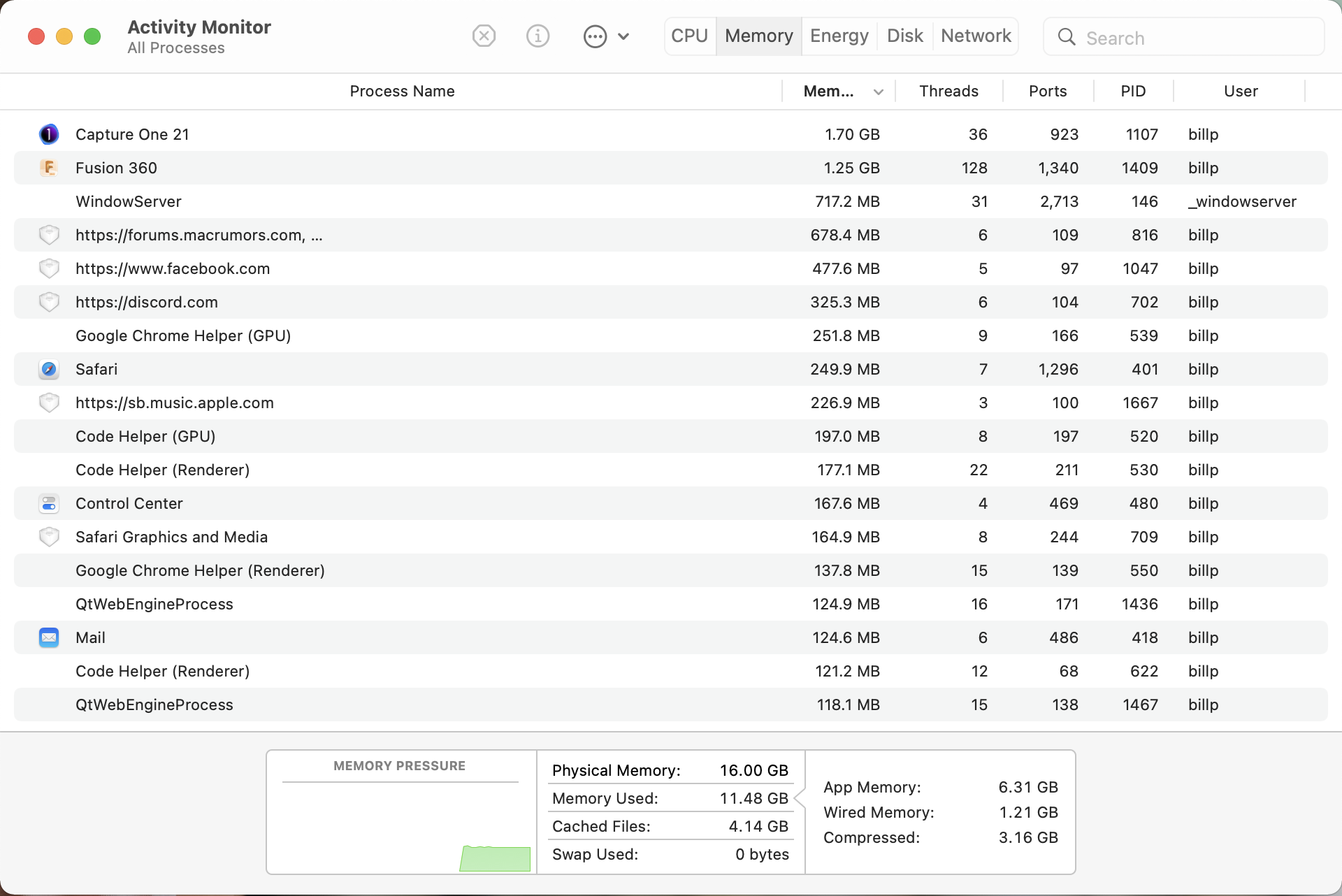Select Google Chrome Helper (Renderer) process
The width and height of the screenshot is (1342, 896).
pos(670,570)
